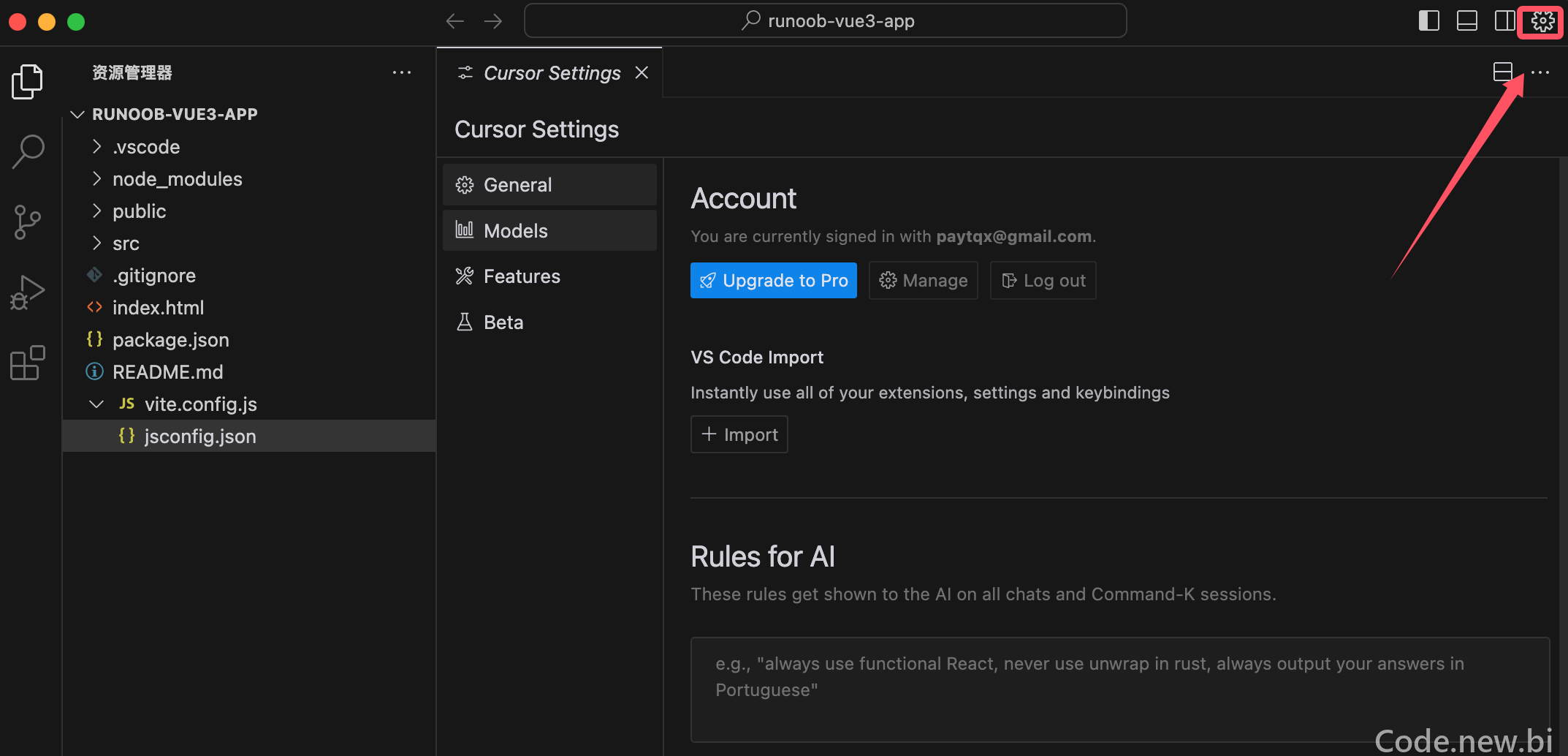Collapse the vite.config.js nested files

(96, 404)
